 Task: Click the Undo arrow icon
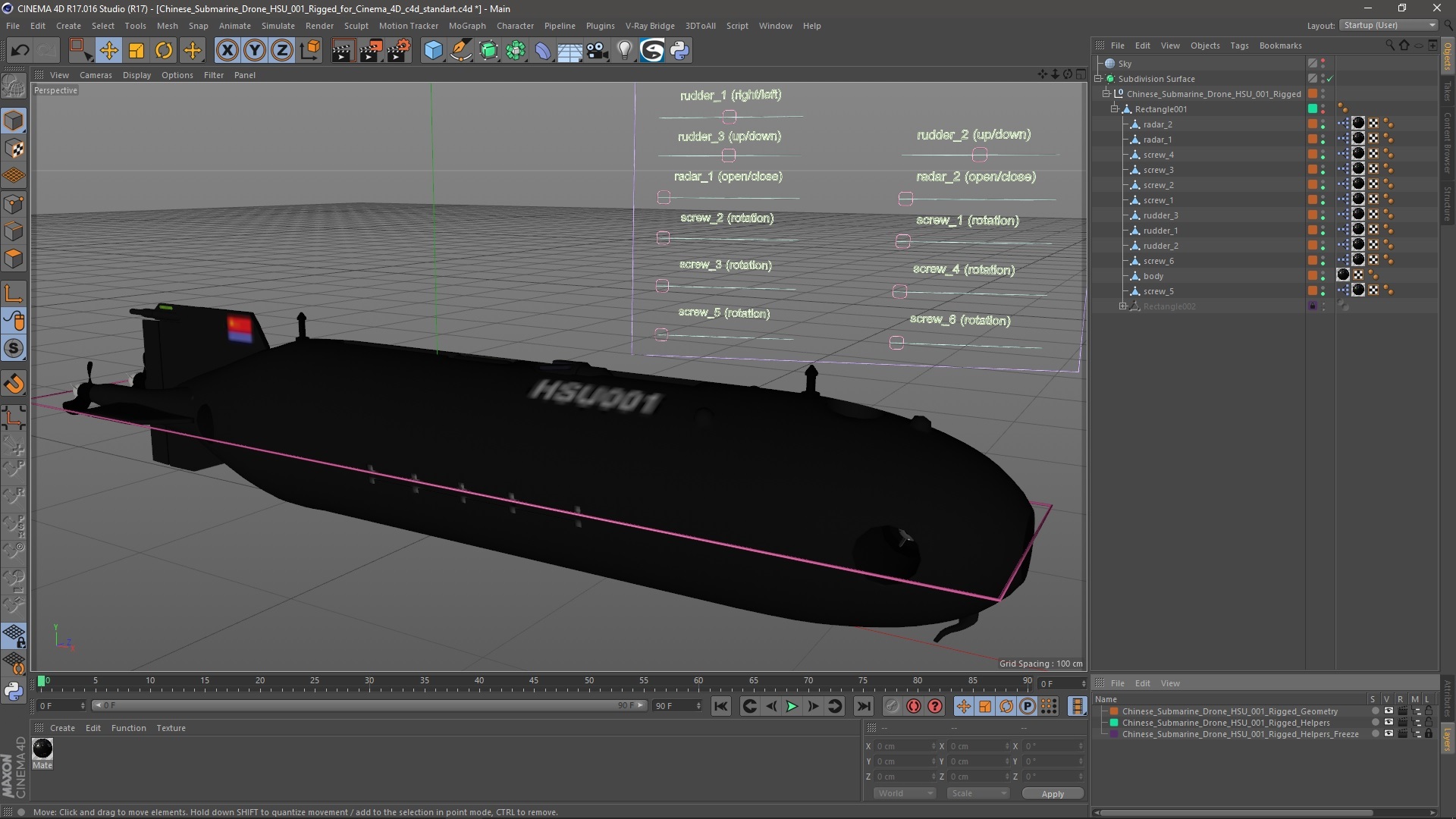pyautogui.click(x=20, y=51)
